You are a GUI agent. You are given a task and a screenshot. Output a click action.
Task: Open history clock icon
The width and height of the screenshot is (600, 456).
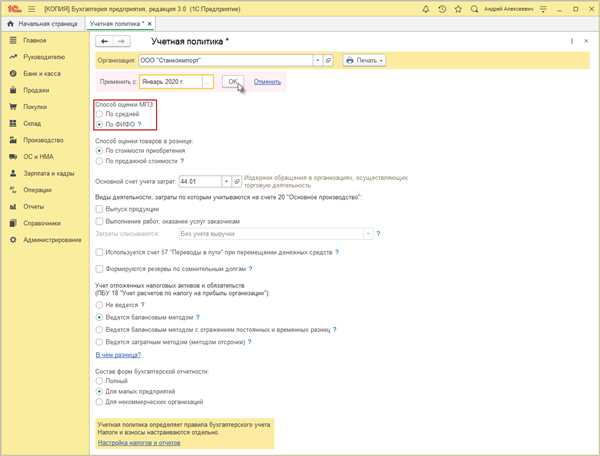[x=442, y=9]
